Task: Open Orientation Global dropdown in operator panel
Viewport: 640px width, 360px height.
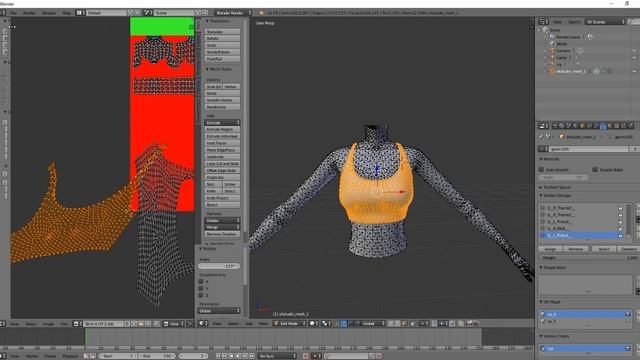Action: 220,311
